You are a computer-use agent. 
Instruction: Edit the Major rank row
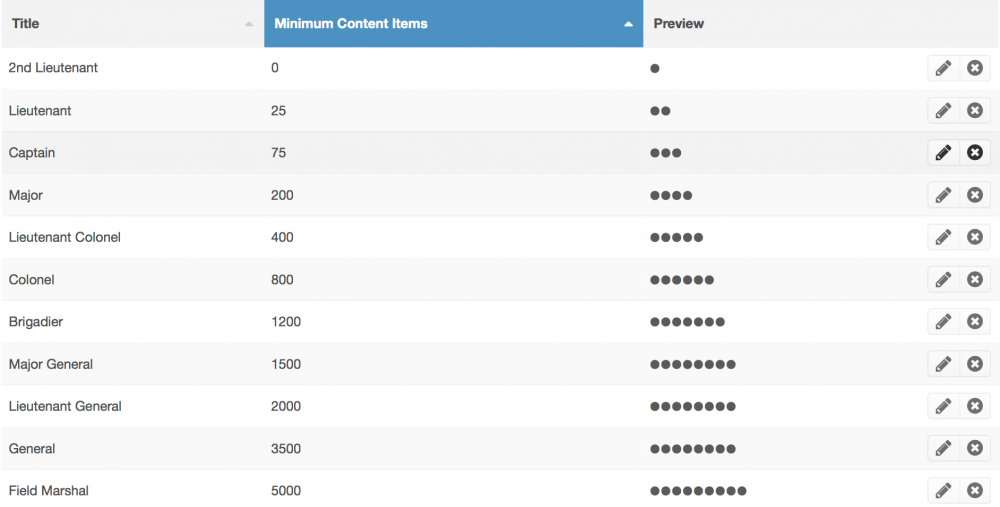pyautogui.click(x=943, y=195)
